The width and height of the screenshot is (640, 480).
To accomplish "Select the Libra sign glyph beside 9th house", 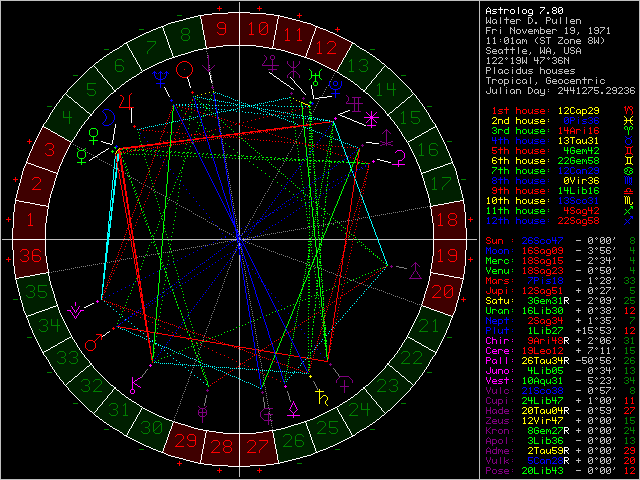I will [629, 191].
